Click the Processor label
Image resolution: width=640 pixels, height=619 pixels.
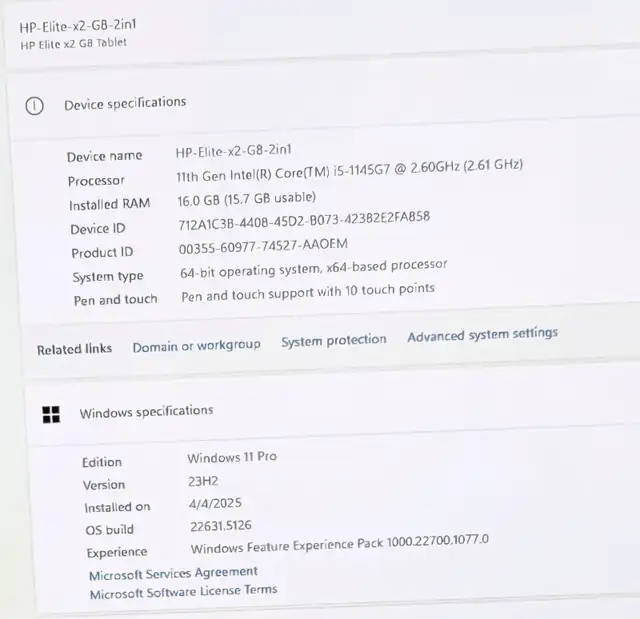point(96,181)
